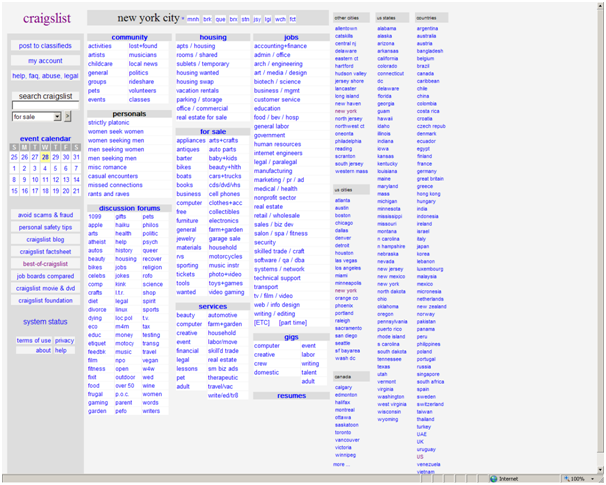Click the scrollbar down arrow
606x485 pixels.
click(x=600, y=470)
